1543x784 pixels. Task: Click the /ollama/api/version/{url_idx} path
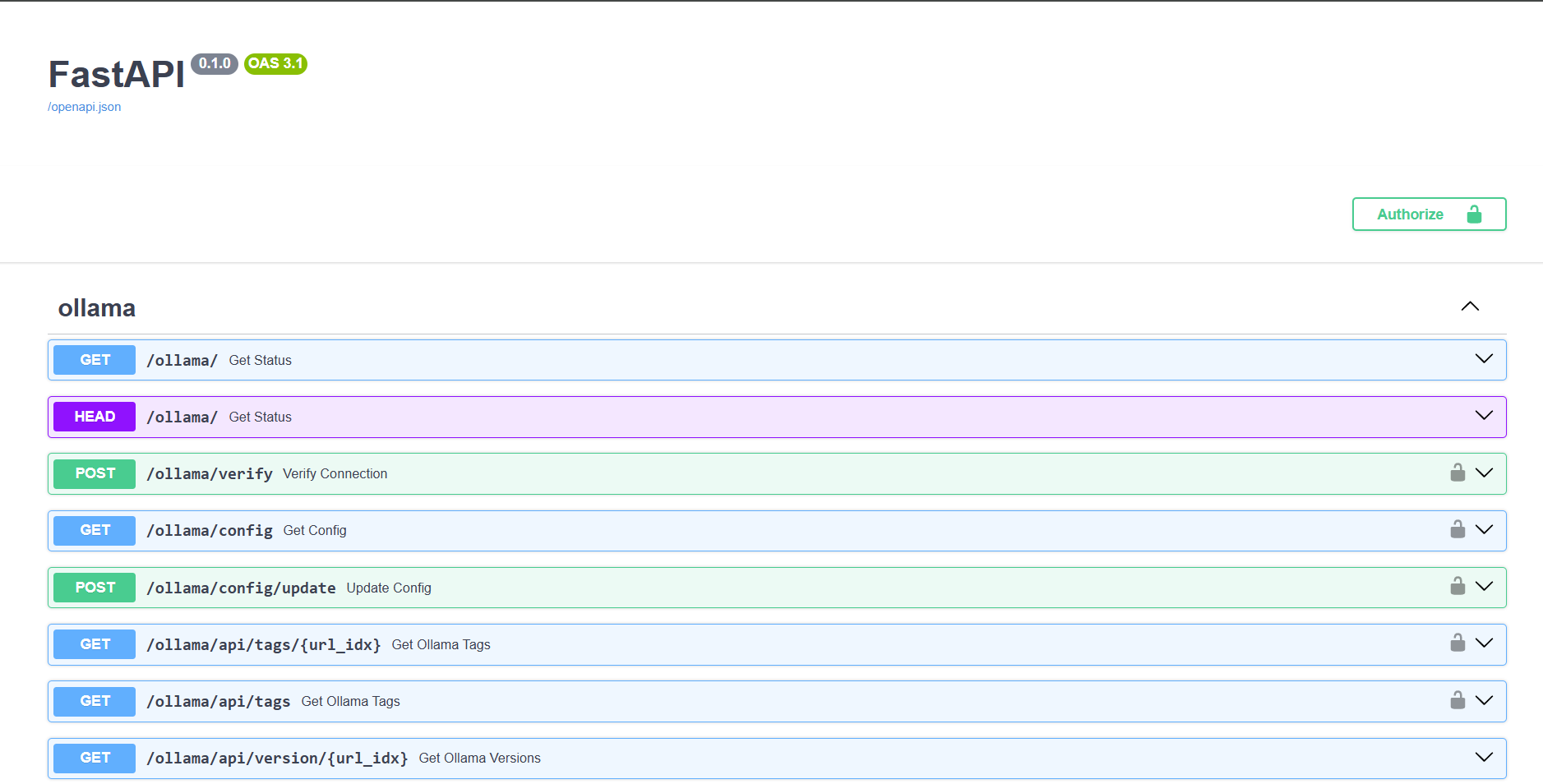pyautogui.click(x=277, y=758)
